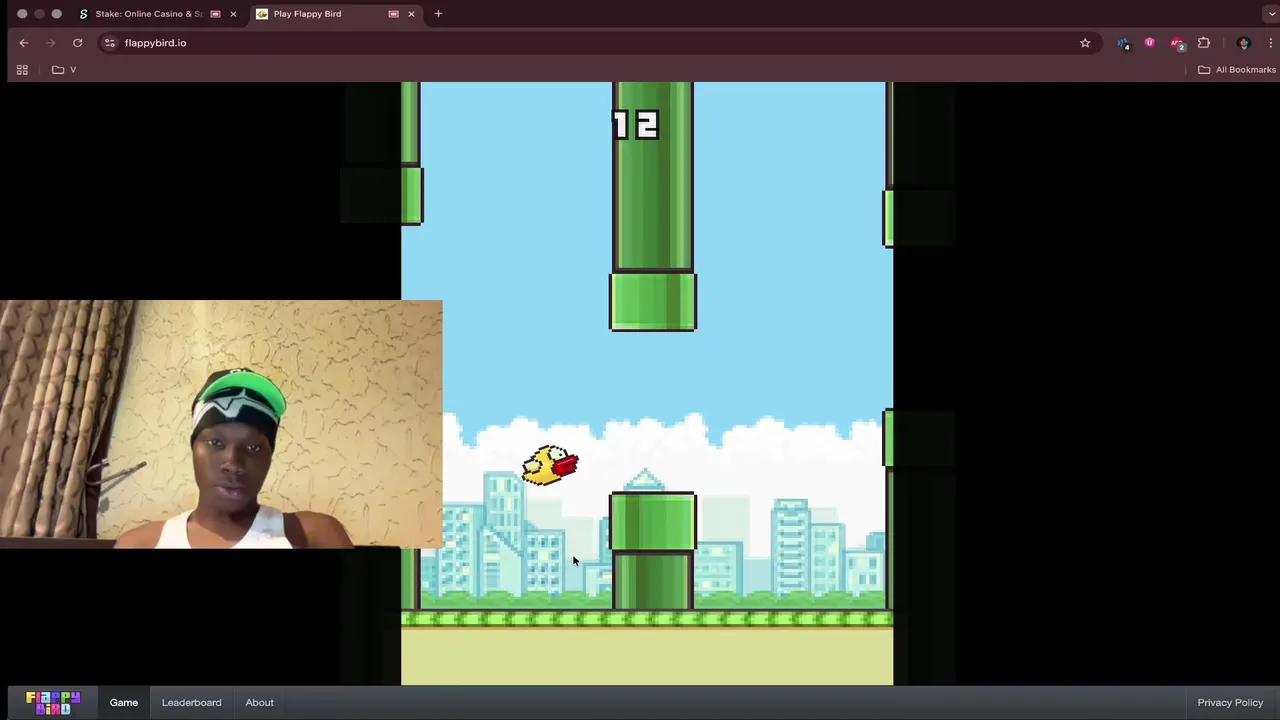Open the Privacy Policy link
Viewport: 1280px width, 720px height.
(x=1230, y=702)
